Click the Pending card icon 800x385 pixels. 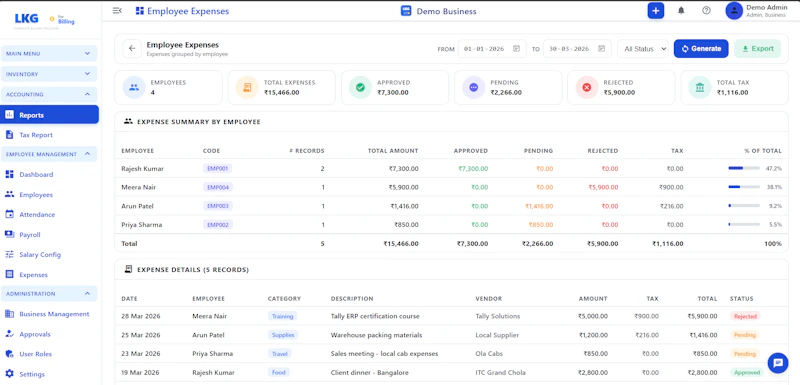pos(473,87)
